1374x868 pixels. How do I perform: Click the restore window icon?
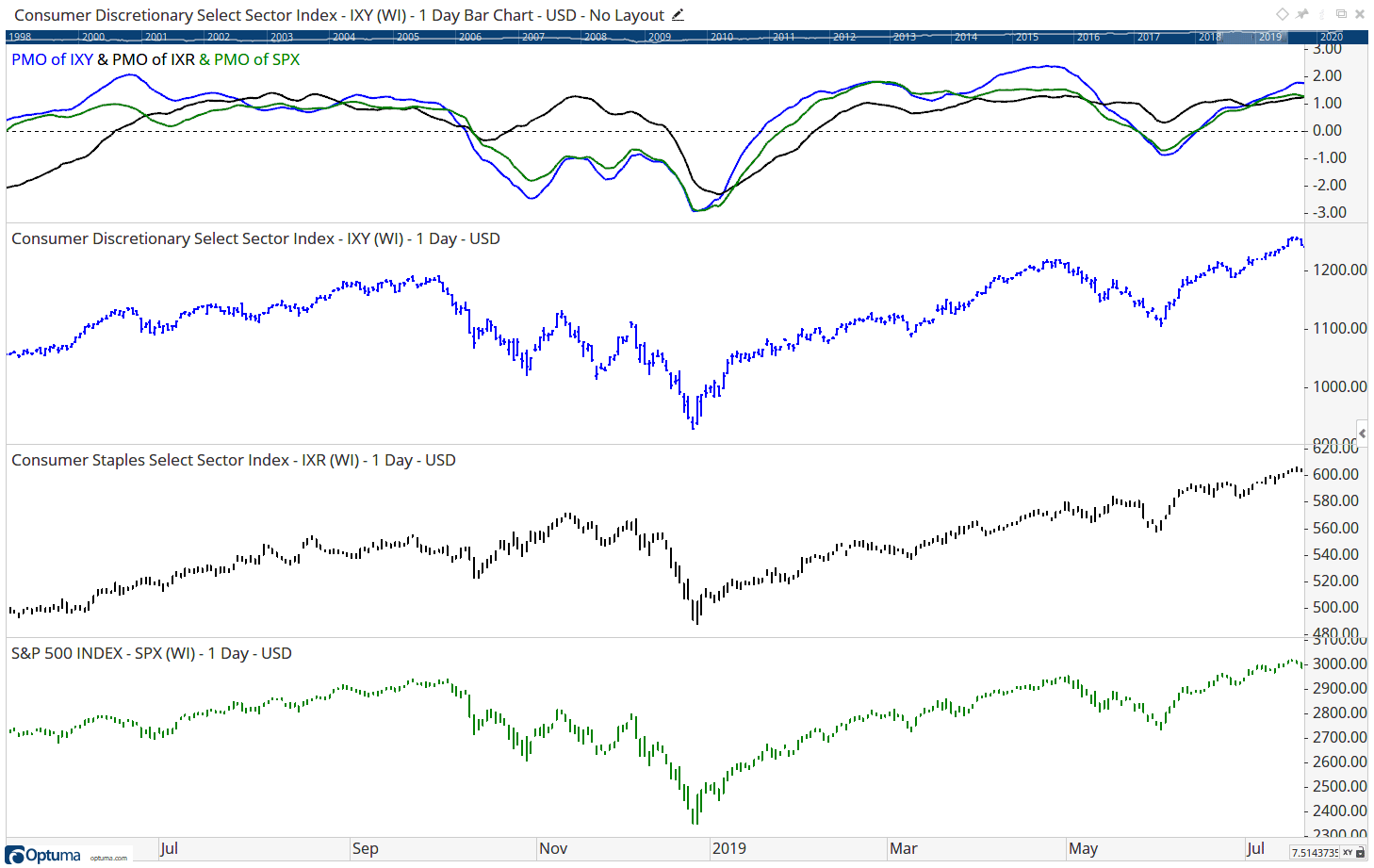point(1341,14)
